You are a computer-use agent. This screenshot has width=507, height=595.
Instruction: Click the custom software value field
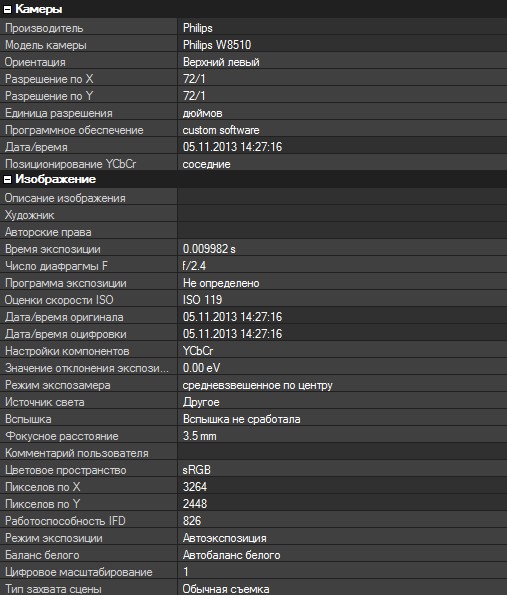click(x=342, y=130)
